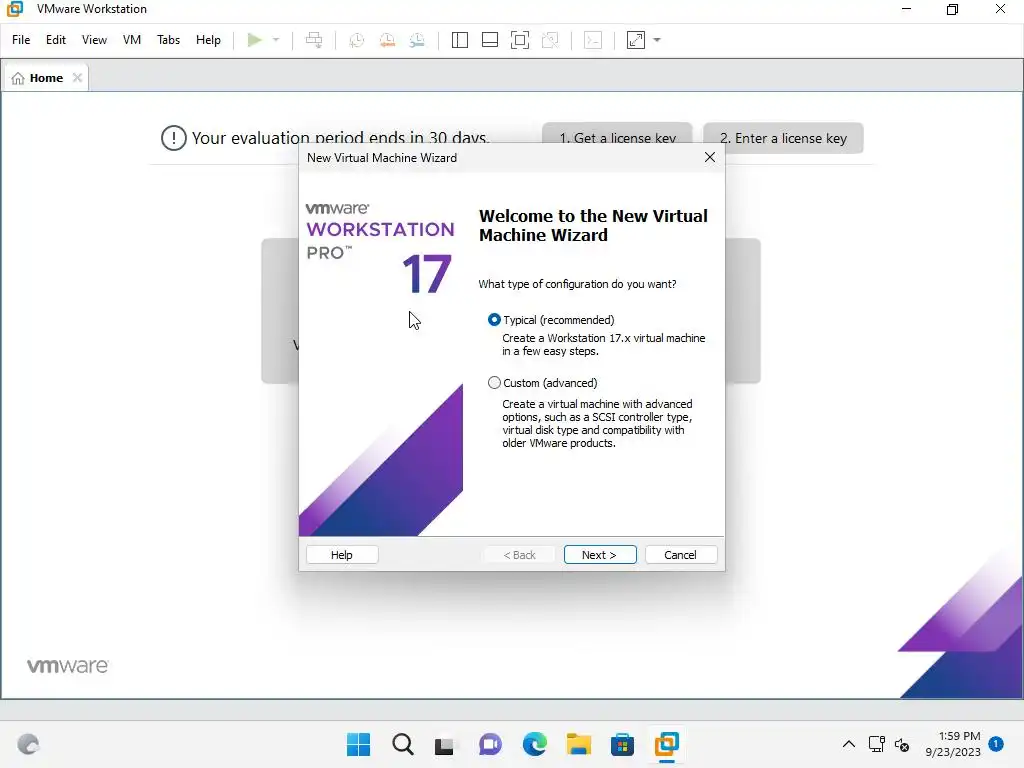Open the VM menu
Screen dimensions: 1024x768
132,40
